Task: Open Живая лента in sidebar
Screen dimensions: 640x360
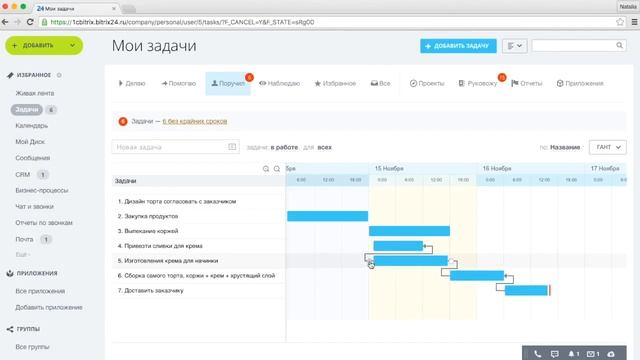Action: tap(35, 93)
